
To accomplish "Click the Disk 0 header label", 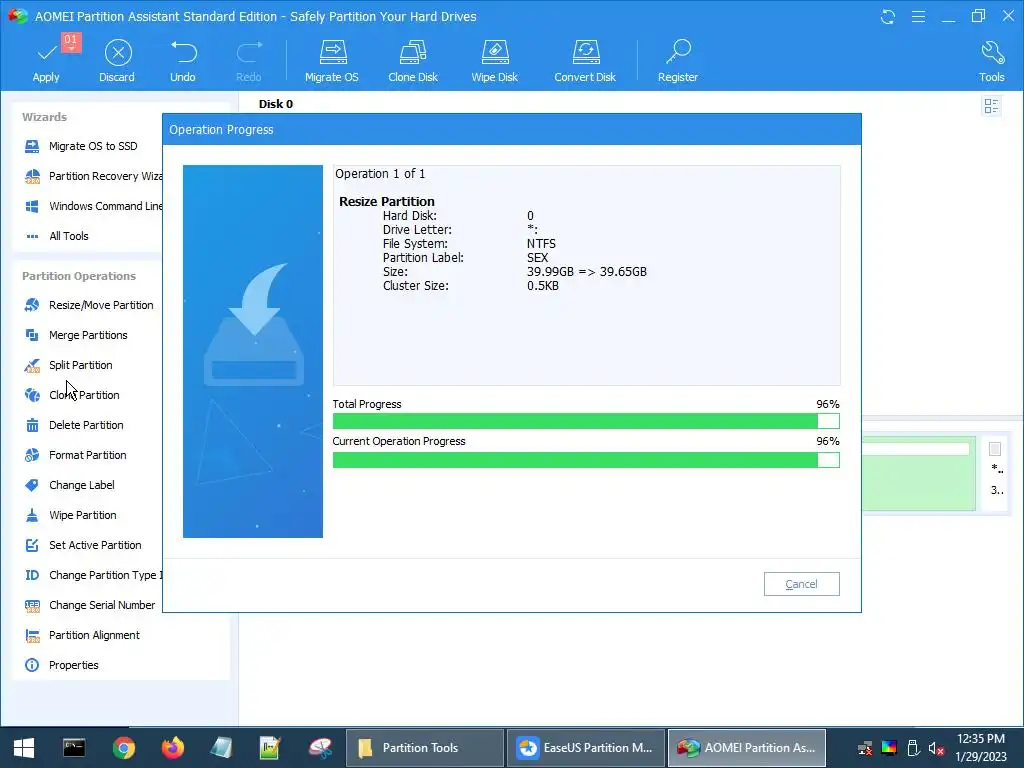I will 276,104.
